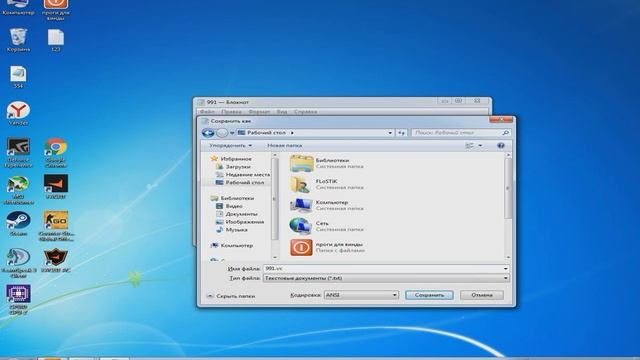Select Компьютер in the file list

[327, 205]
